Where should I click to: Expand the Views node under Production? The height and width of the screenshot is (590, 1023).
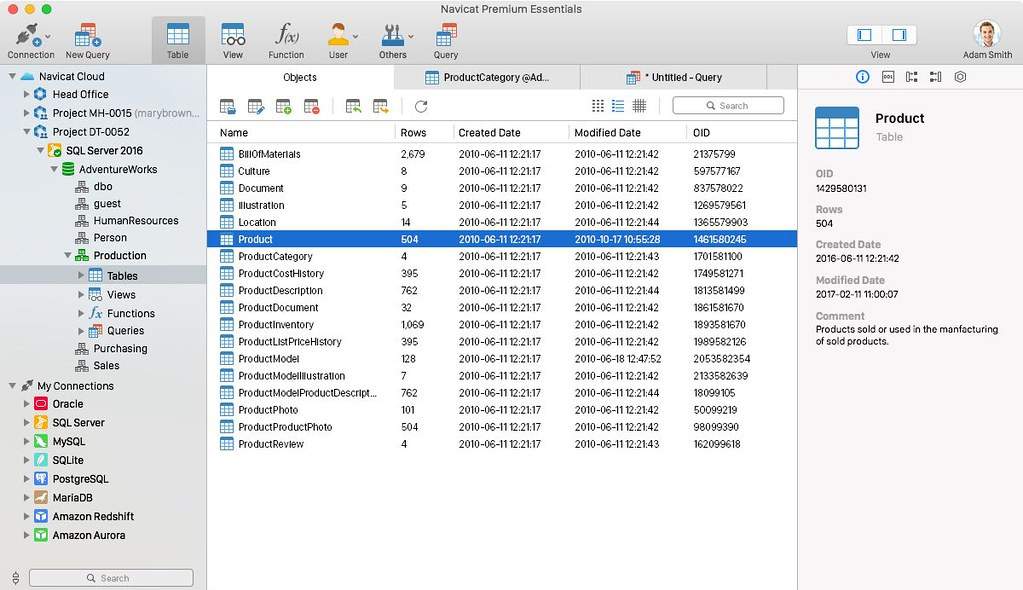tap(82, 294)
